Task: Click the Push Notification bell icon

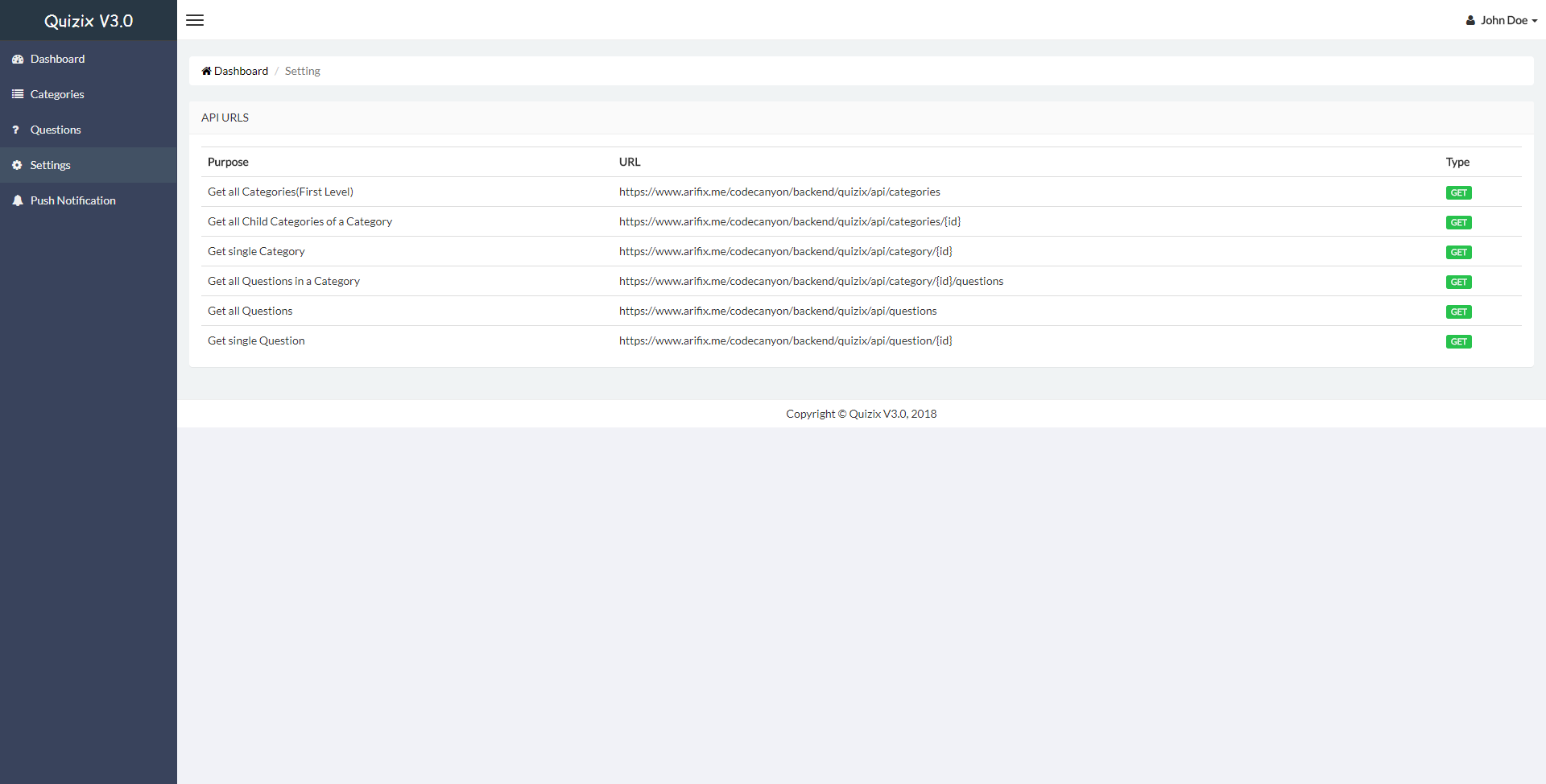Action: tap(18, 200)
